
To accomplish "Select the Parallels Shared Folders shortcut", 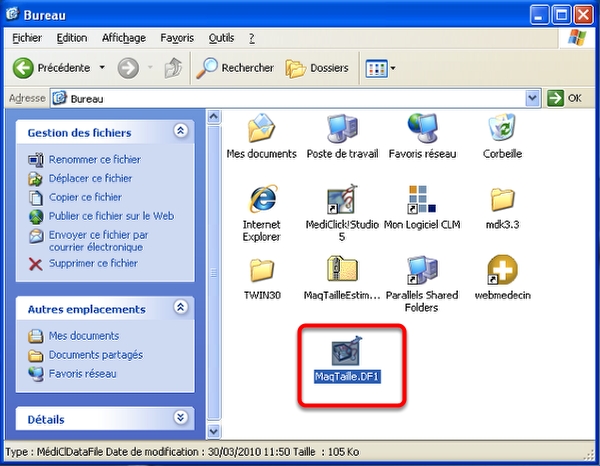I will point(422,270).
